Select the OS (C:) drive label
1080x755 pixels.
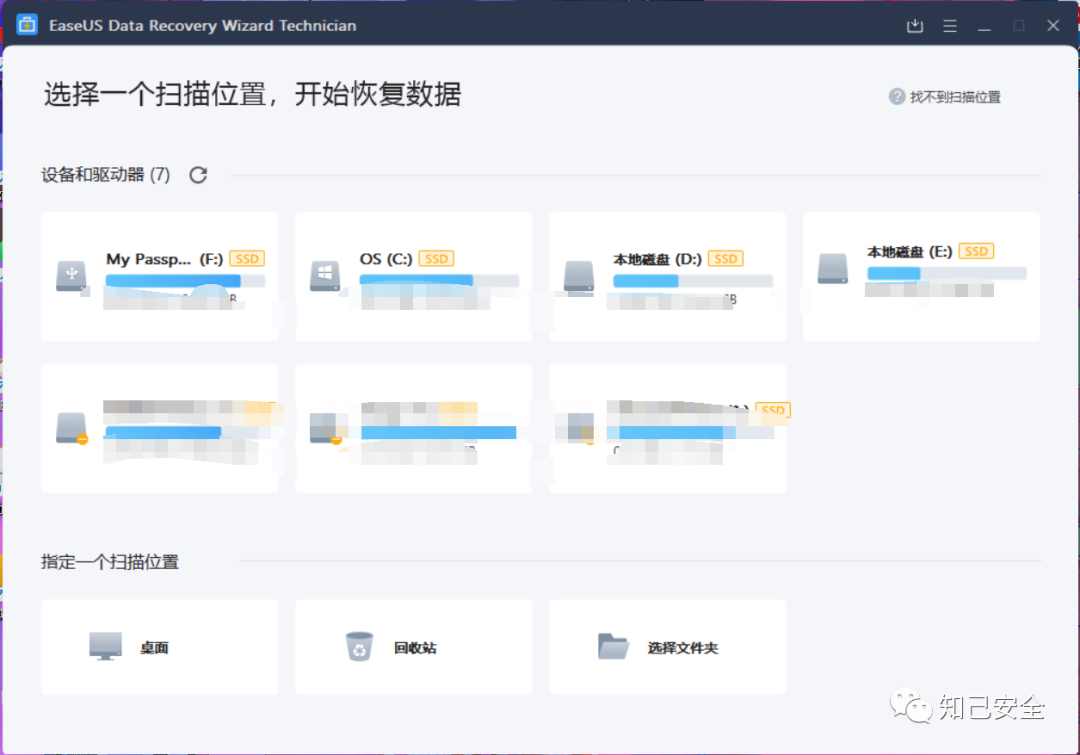386,259
